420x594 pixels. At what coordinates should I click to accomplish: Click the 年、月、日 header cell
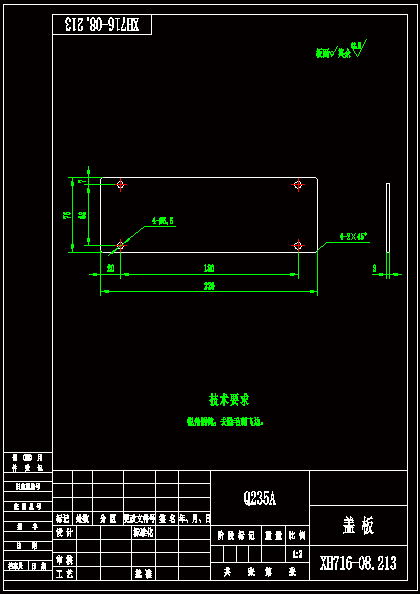pos(195,519)
